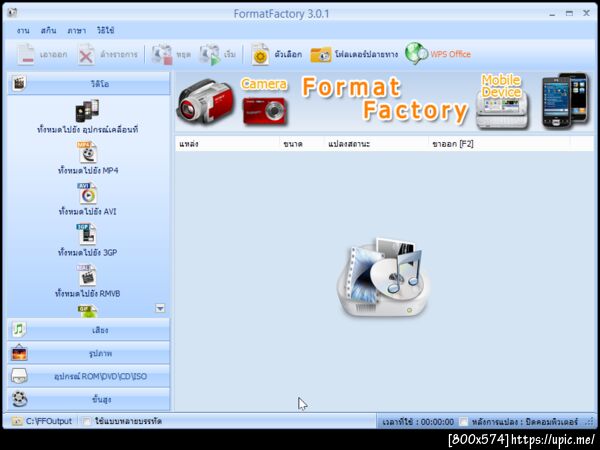Click the WPS Office text link
Image resolution: width=600 pixels, height=450 pixels.
450,54
